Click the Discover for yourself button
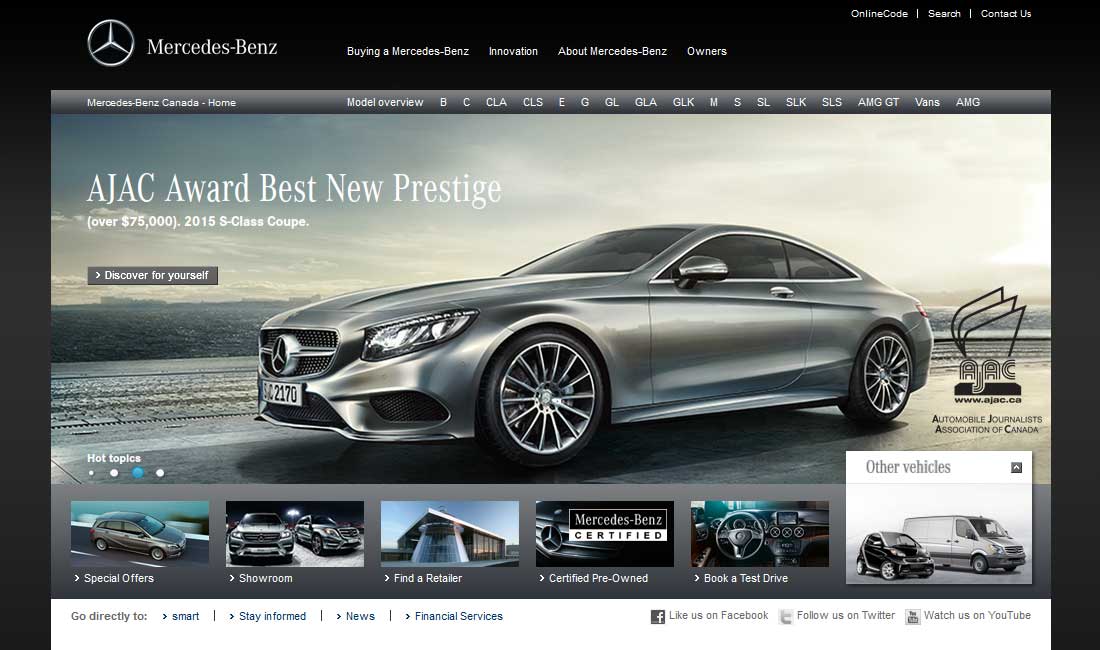1100x650 pixels. tap(153, 276)
